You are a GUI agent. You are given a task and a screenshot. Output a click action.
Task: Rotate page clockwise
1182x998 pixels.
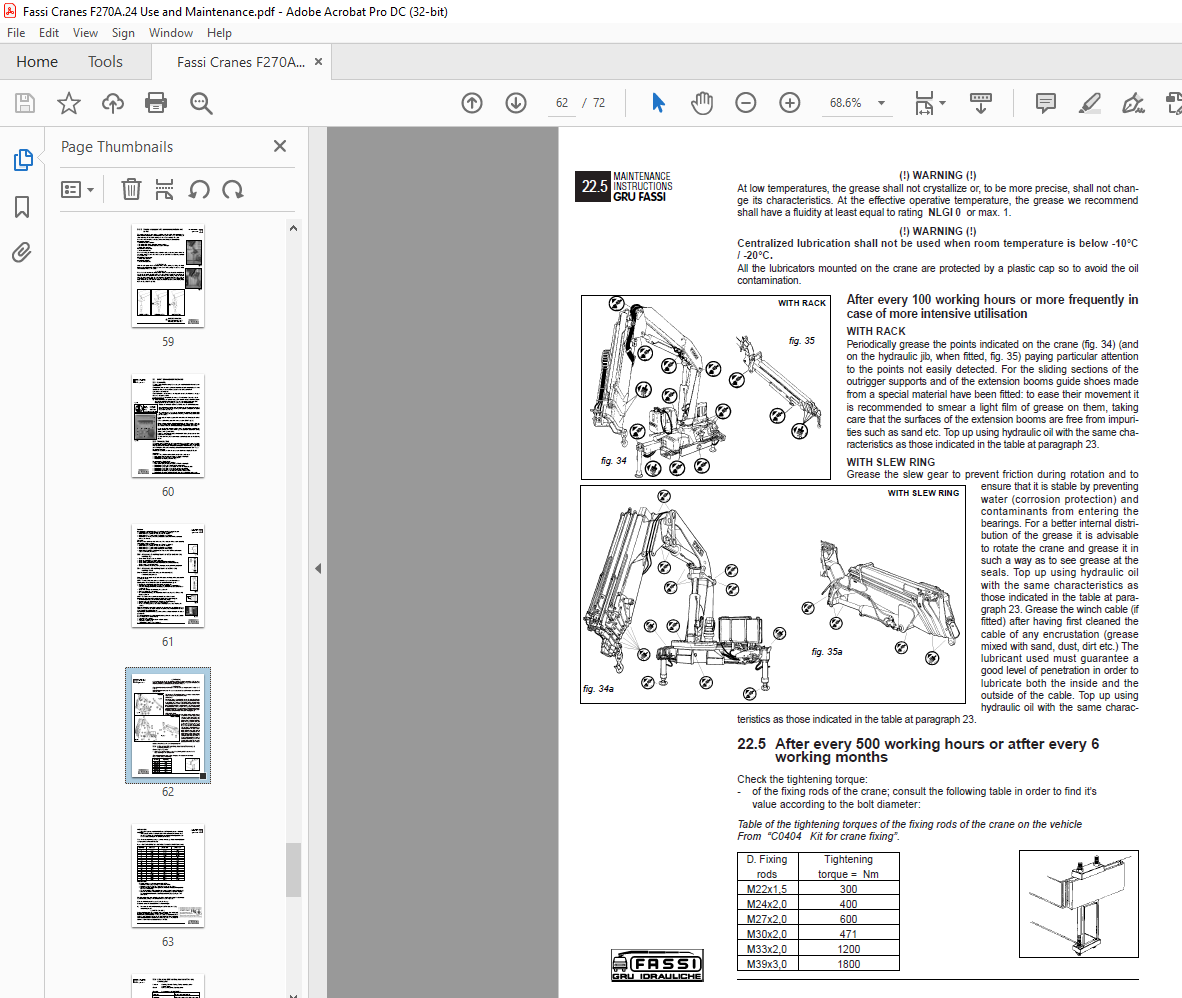point(233,189)
